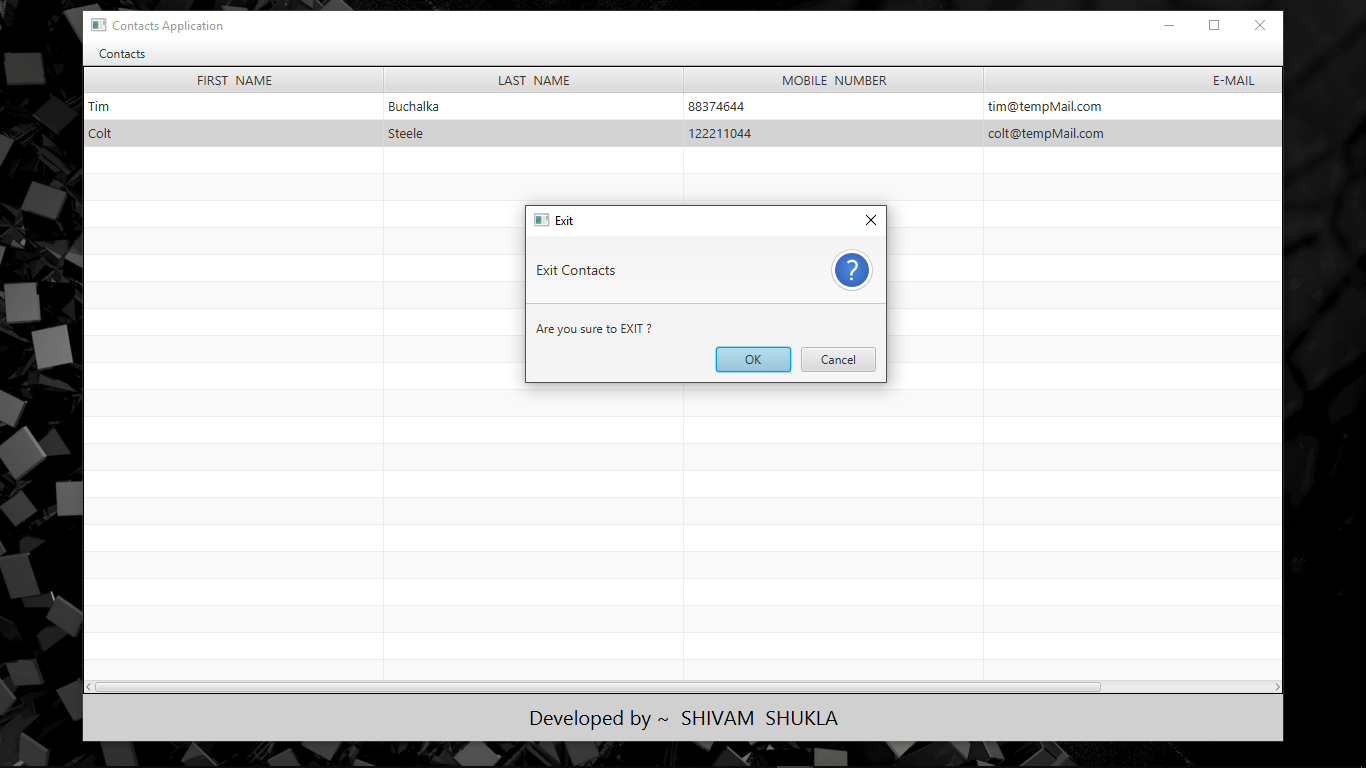Click the Contacts Application title bar icon
The image size is (1366, 768).
pyautogui.click(x=98, y=25)
